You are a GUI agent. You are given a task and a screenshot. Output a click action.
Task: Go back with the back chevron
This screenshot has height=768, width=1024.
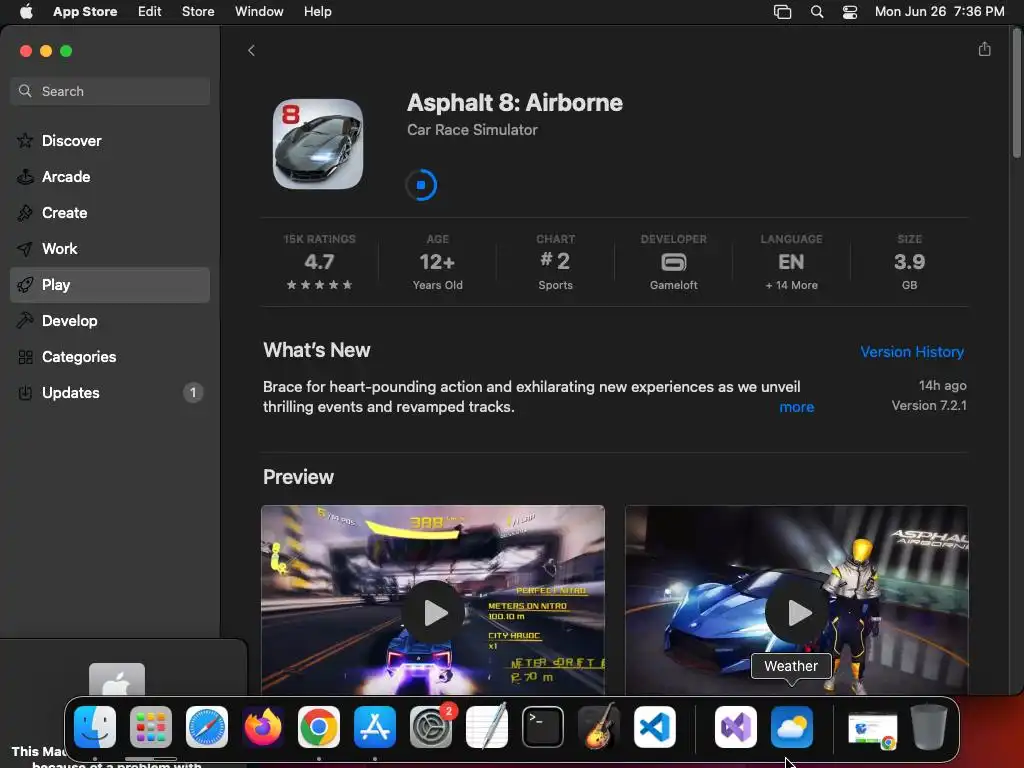251,50
